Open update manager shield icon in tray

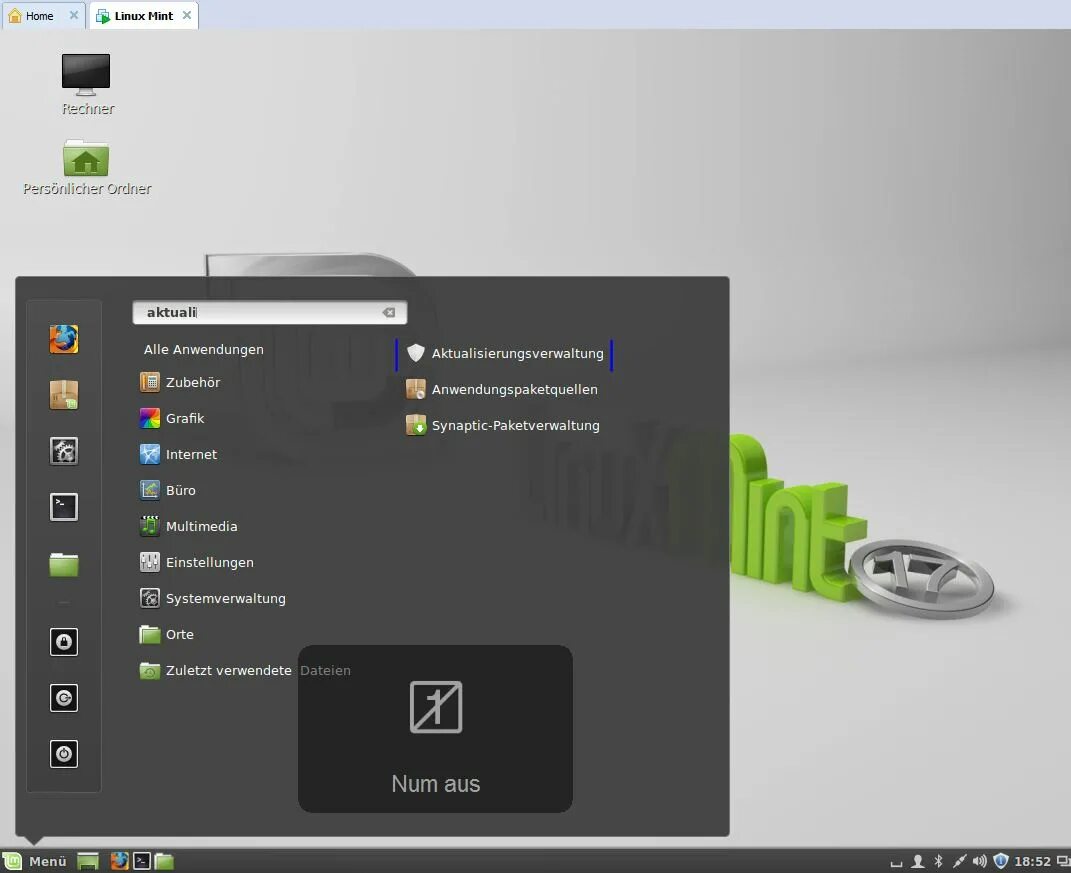1001,861
